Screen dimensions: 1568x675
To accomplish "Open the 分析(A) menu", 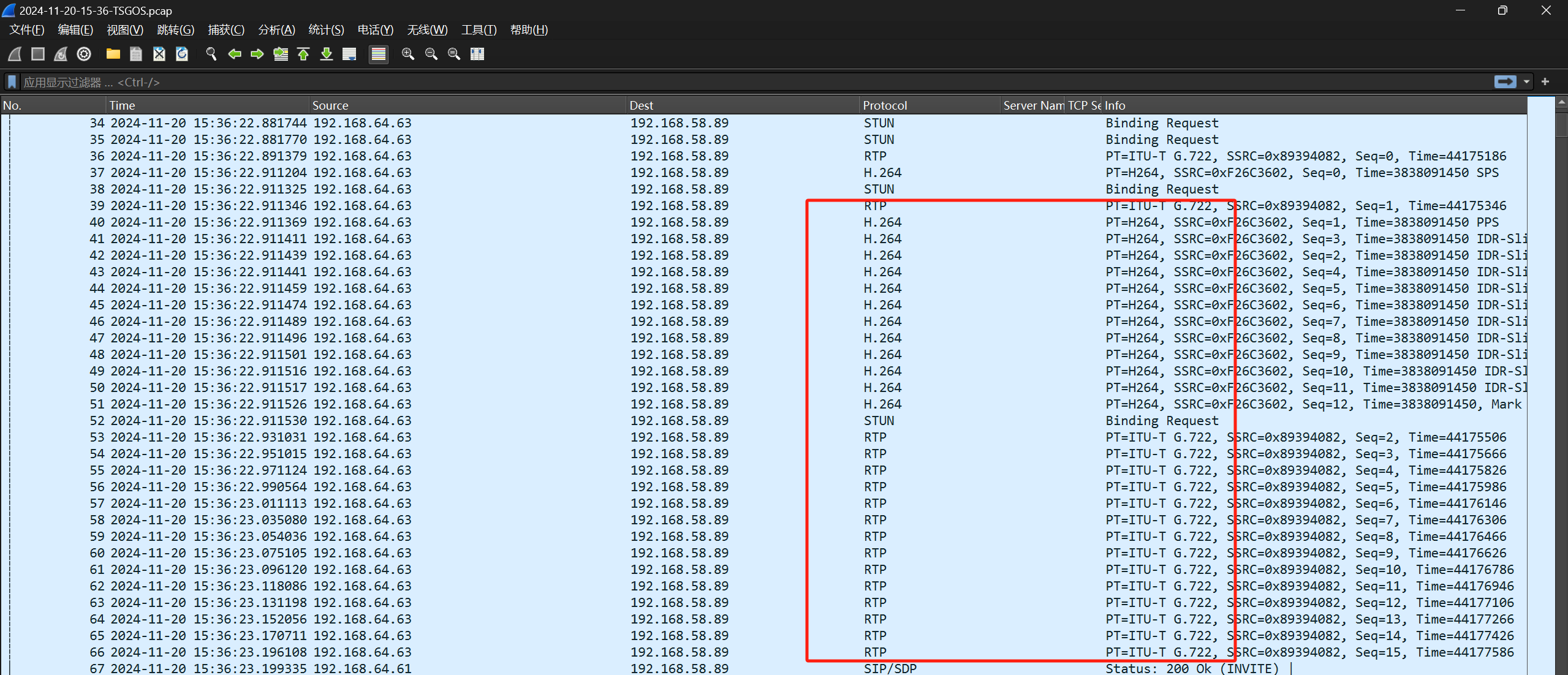I will 276,30.
